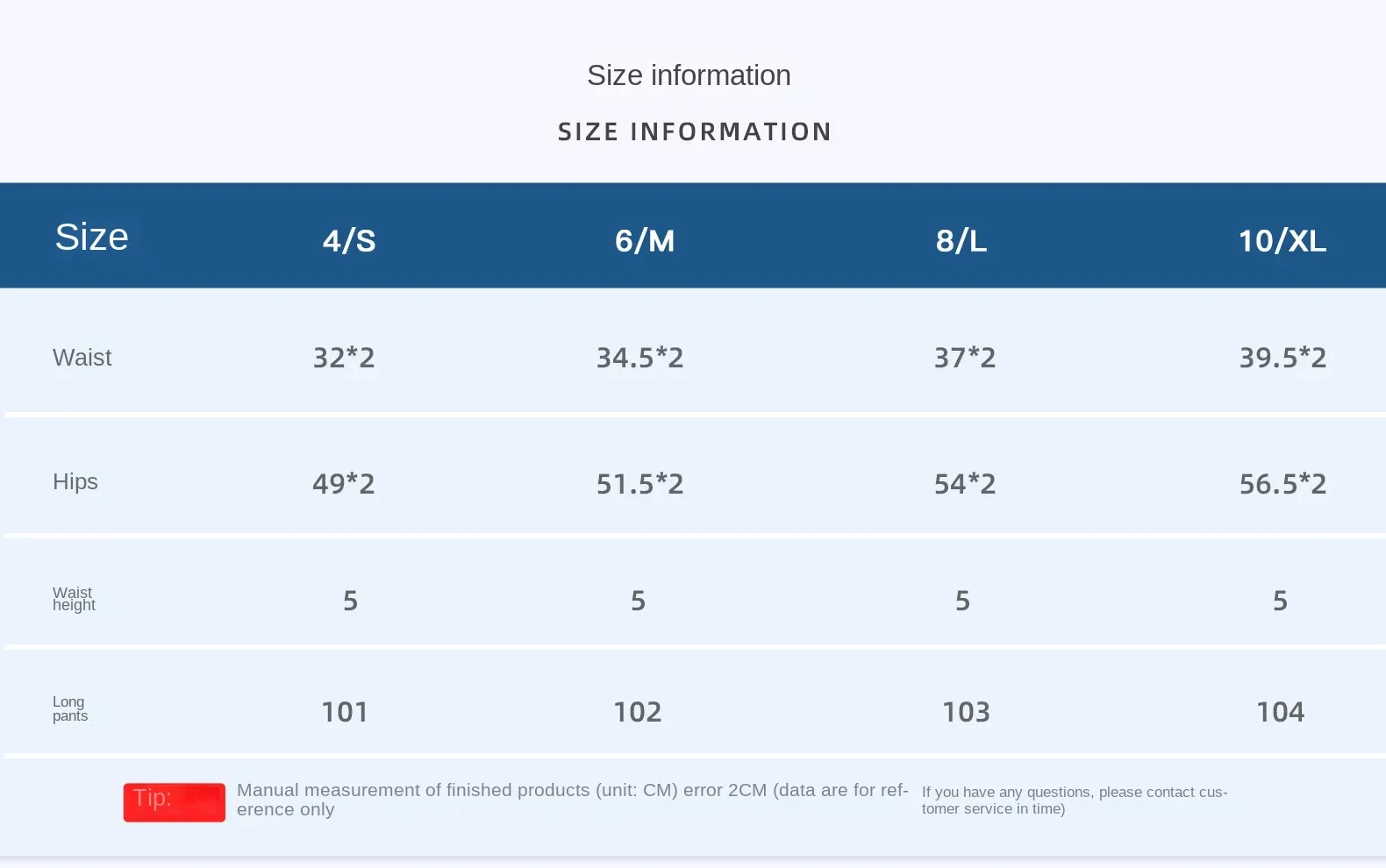
Task: Click the 56.5*2 hips value
Action: point(1282,484)
